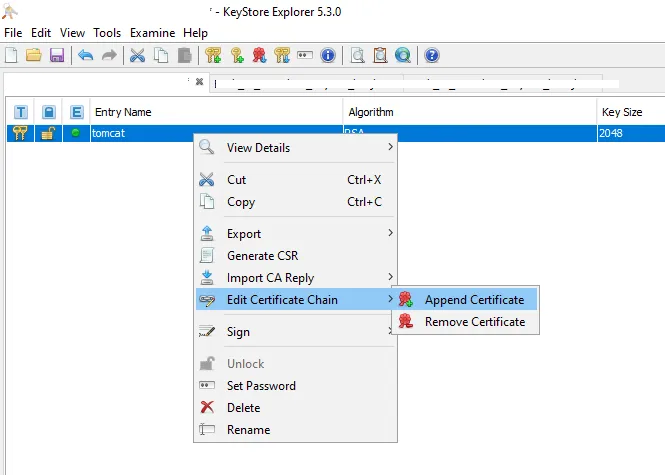
Task: Choose Cut from the context menu
Action: tap(296, 180)
